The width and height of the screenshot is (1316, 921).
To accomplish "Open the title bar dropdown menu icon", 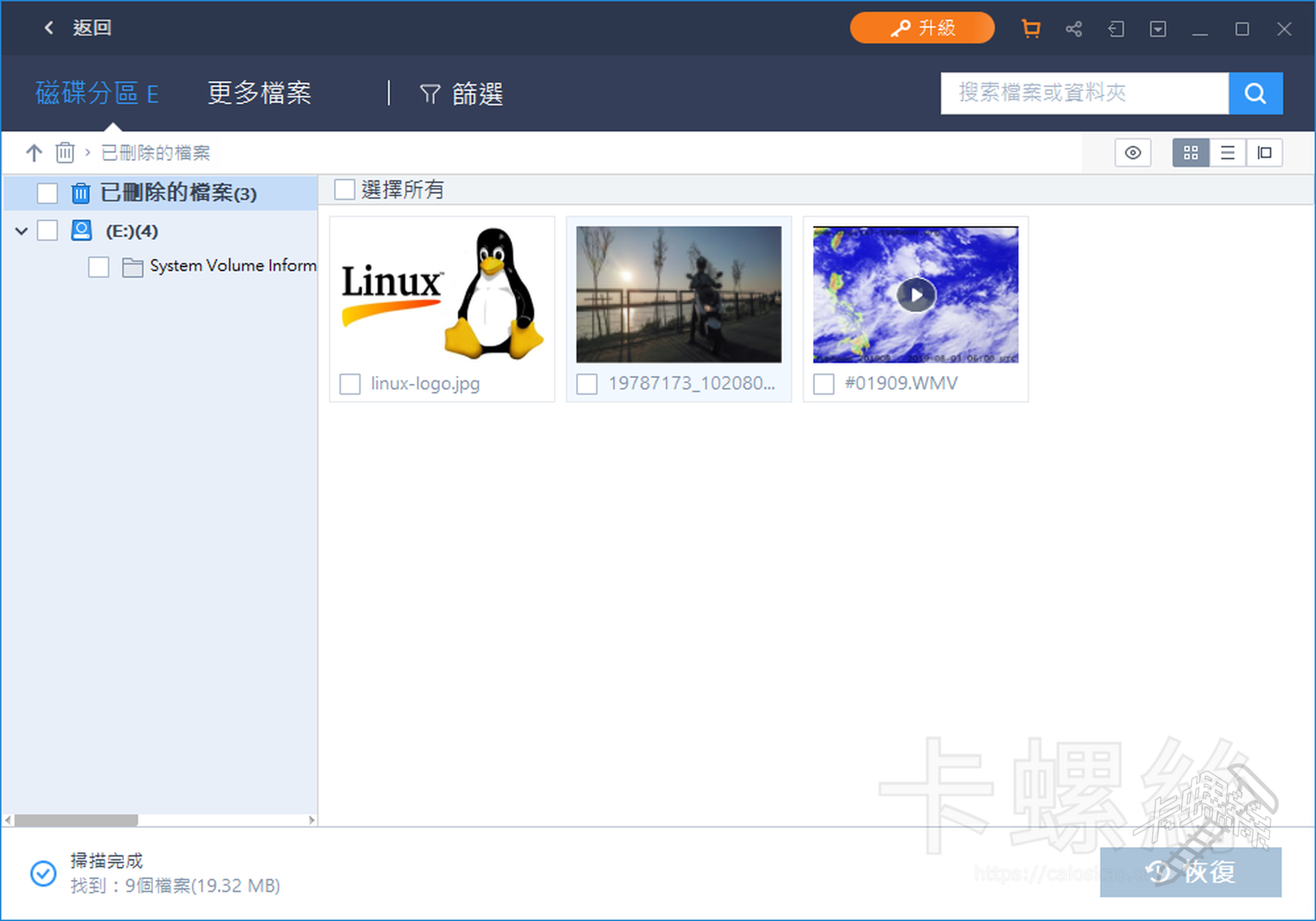I will tap(1158, 29).
